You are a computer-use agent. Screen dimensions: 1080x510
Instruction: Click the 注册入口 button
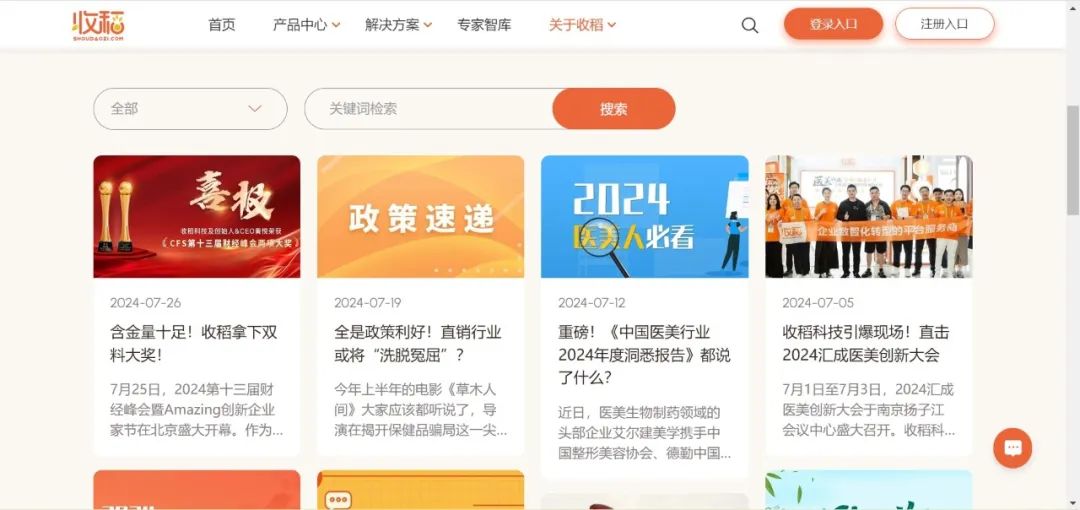tap(944, 24)
